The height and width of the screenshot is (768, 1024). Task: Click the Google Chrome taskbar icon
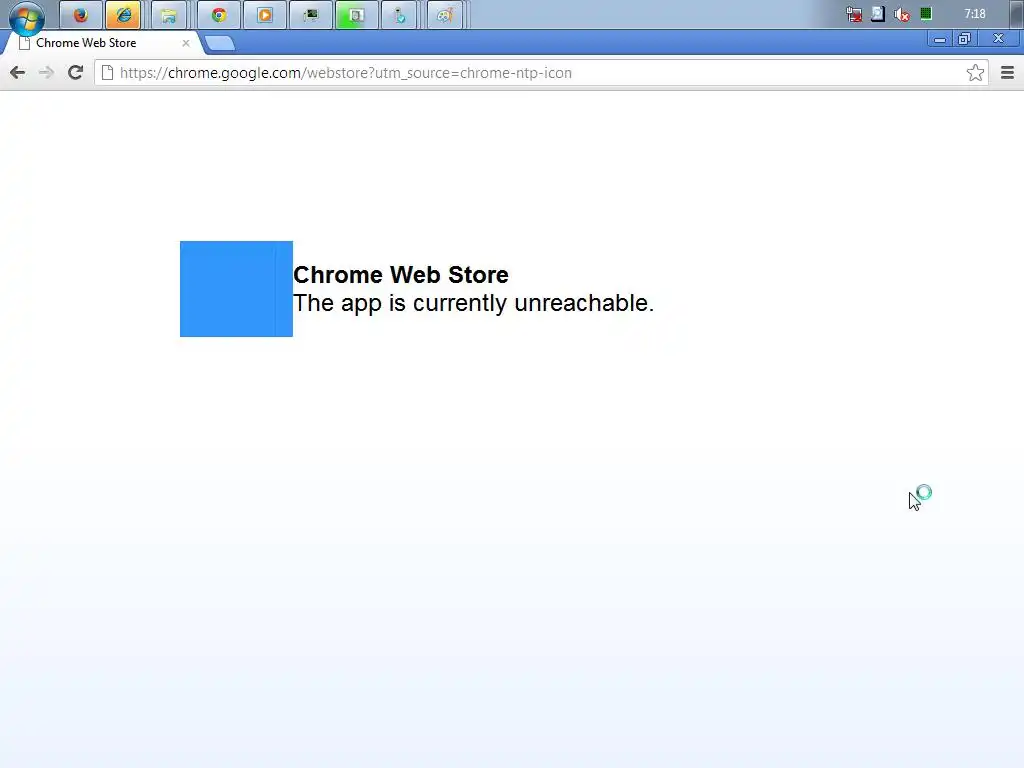coord(219,15)
